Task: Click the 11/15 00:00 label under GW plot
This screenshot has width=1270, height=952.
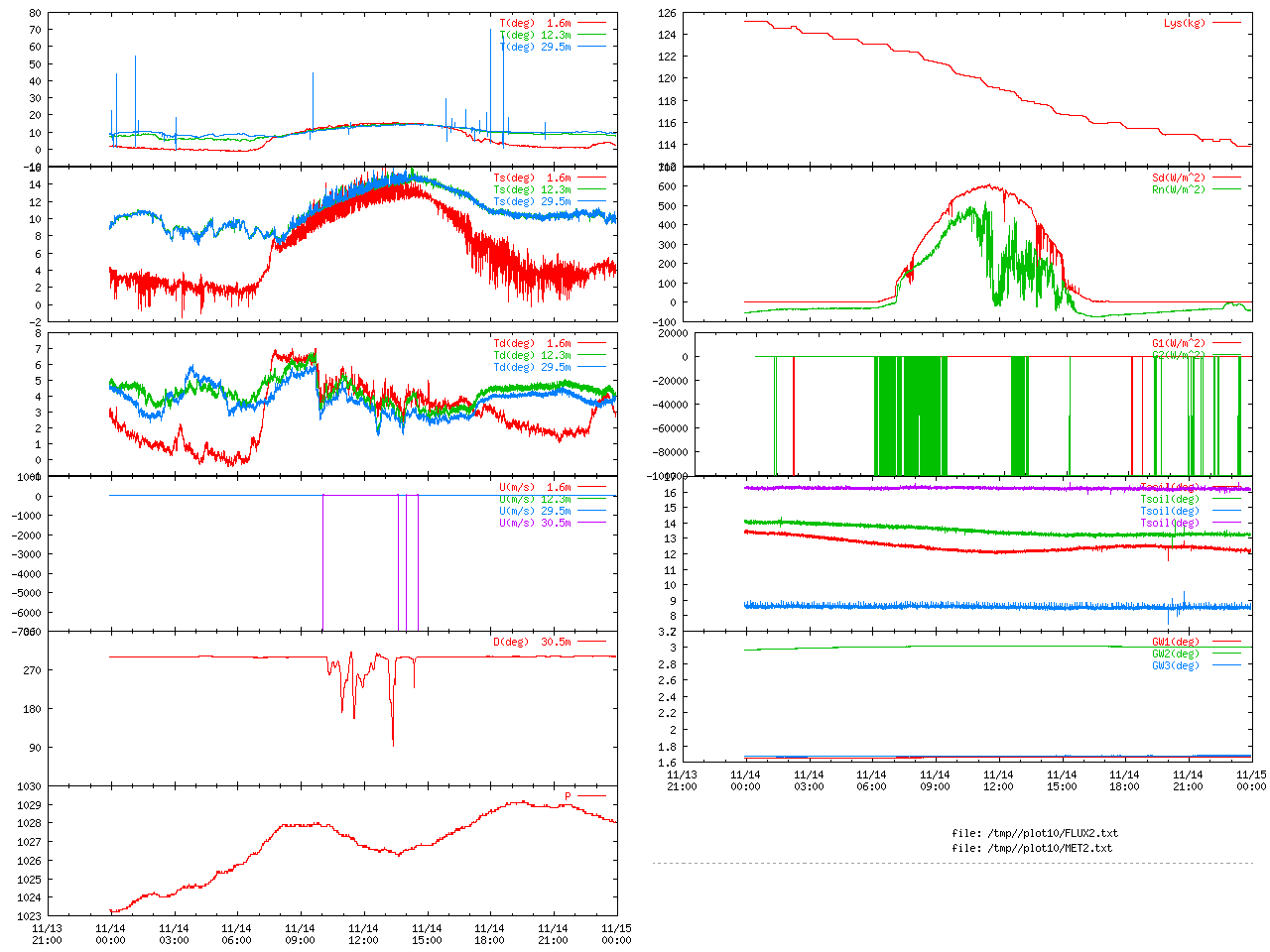Action: [x=1251, y=780]
